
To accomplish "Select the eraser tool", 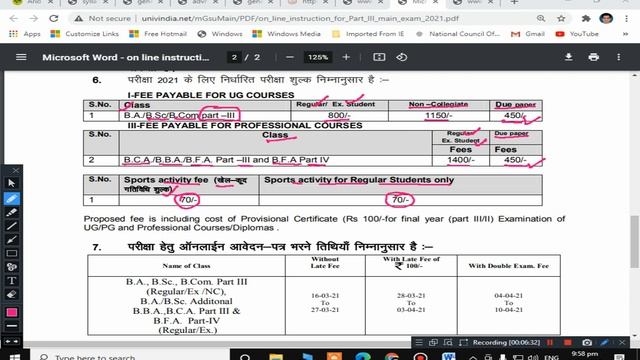I will click(11, 294).
